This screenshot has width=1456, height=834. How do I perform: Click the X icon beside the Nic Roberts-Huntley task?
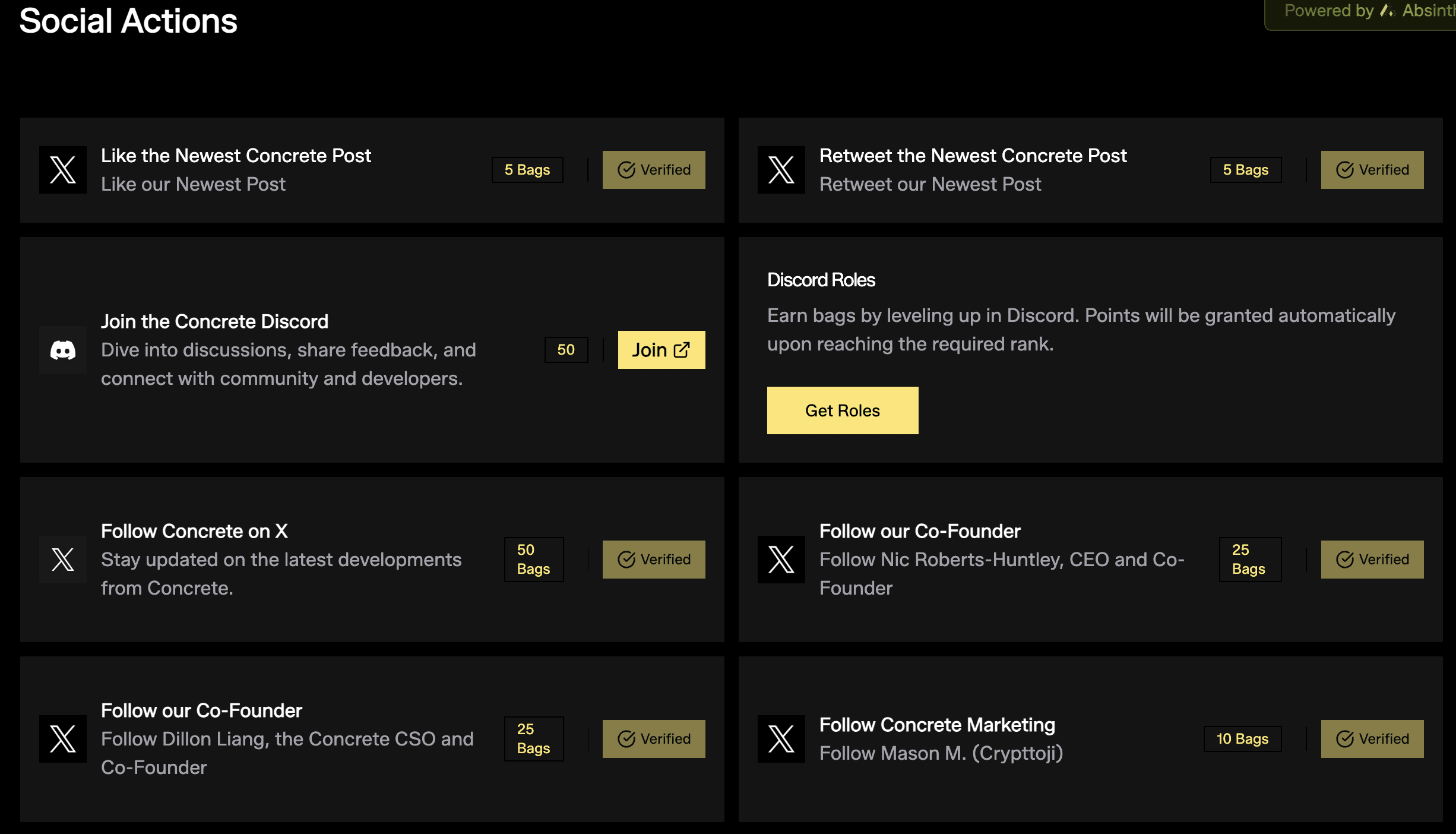tap(781, 560)
